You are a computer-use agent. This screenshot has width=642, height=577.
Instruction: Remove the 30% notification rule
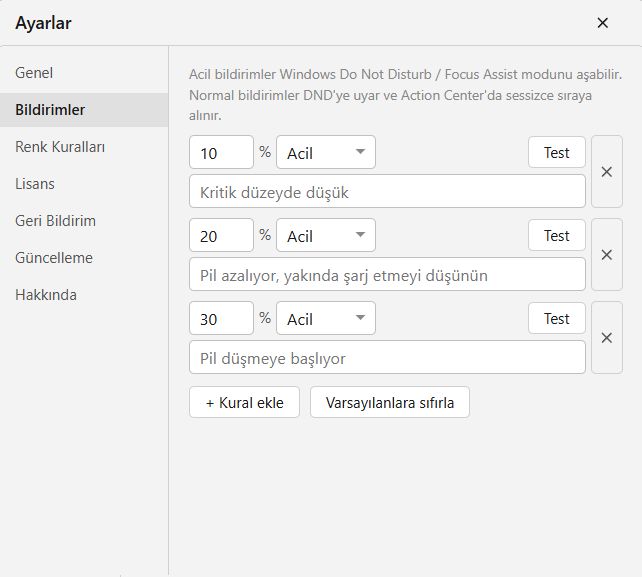point(607,338)
